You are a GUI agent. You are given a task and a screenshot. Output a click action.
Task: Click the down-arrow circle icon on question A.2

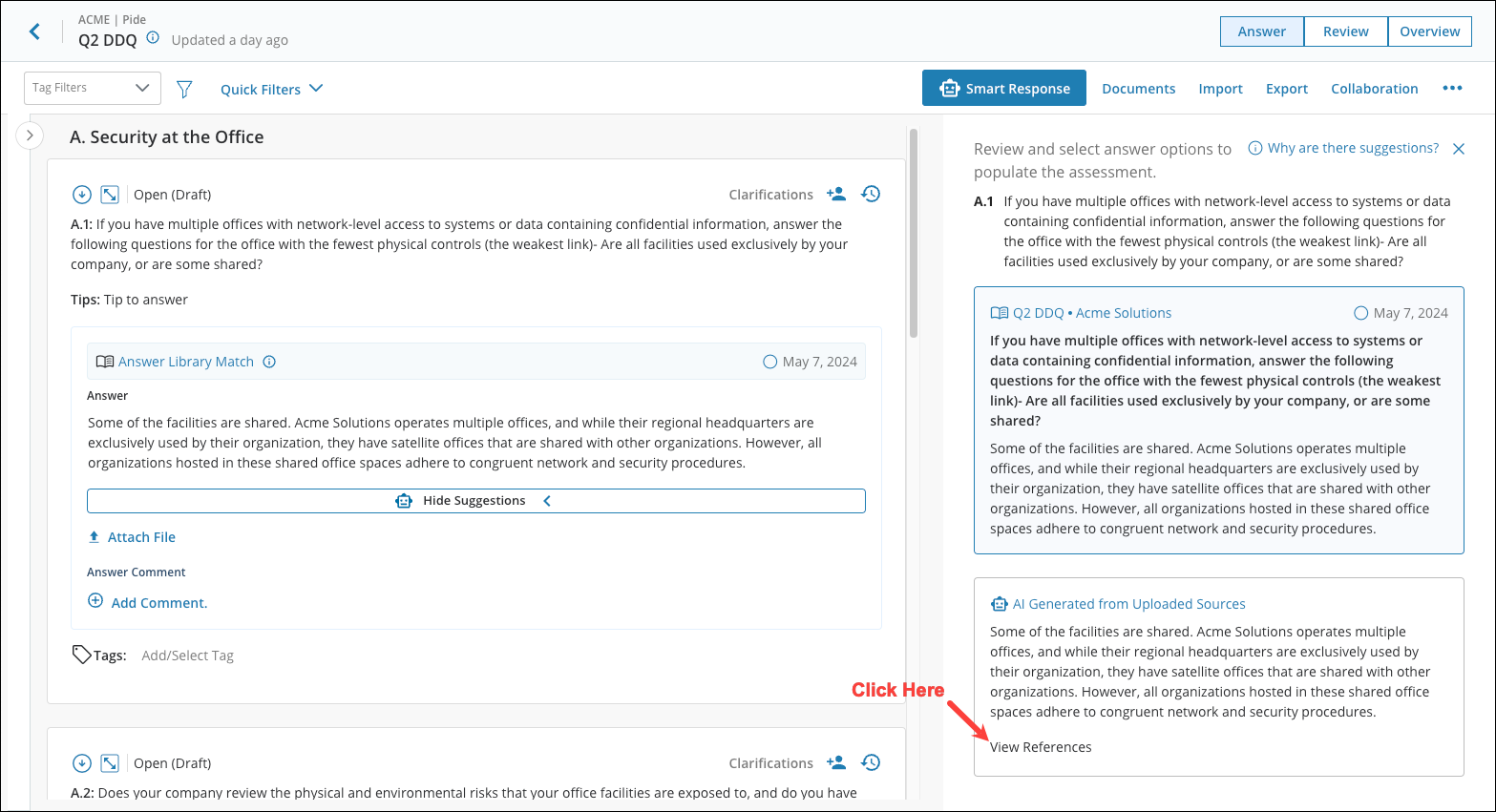coord(82,763)
